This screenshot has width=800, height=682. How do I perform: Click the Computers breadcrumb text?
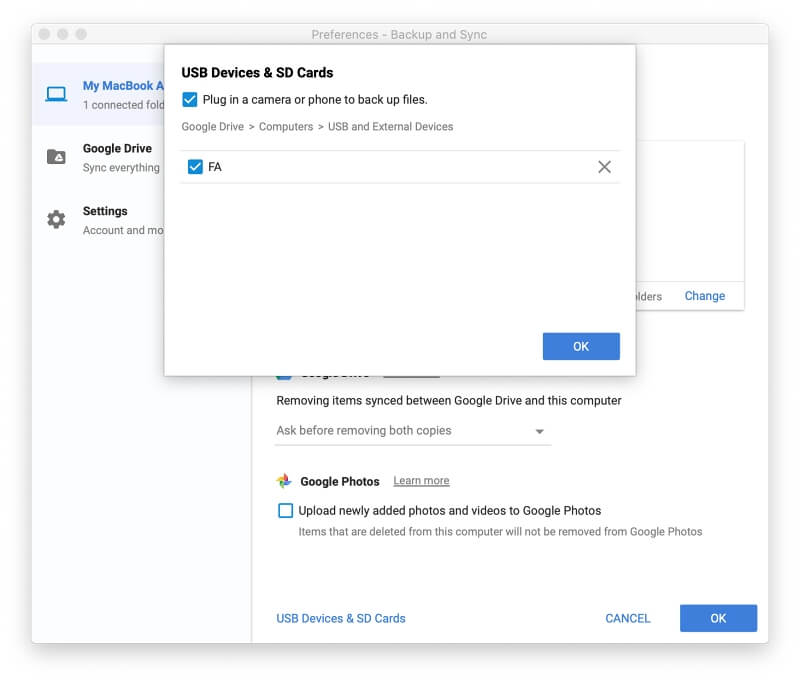(286, 127)
